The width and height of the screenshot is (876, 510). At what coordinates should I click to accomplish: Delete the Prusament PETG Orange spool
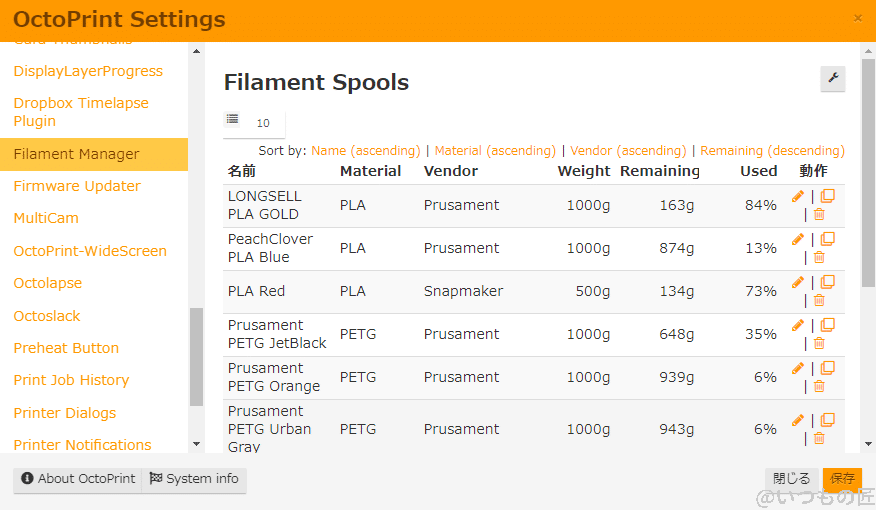(819, 386)
